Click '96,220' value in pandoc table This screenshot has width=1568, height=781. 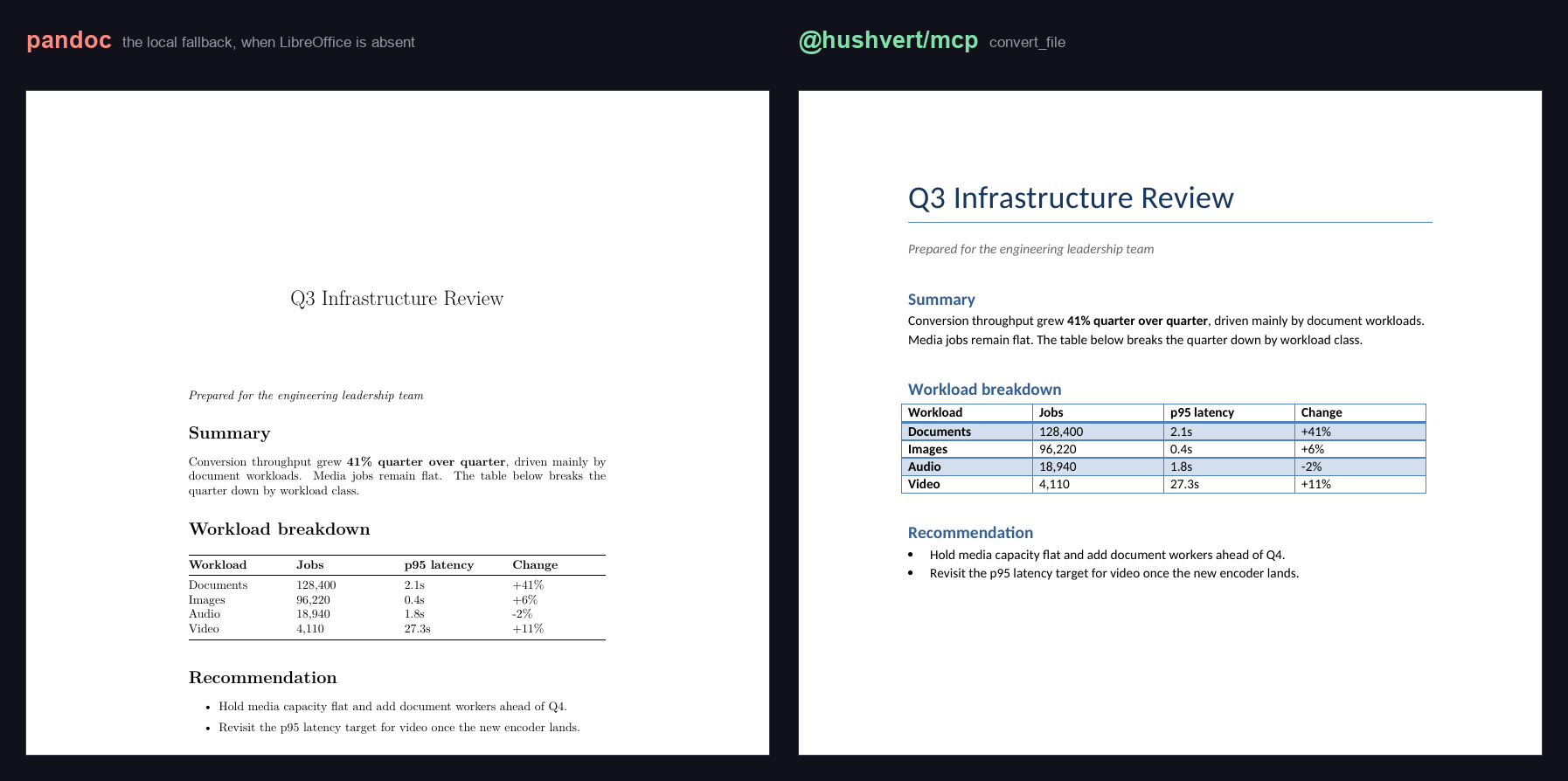313,600
